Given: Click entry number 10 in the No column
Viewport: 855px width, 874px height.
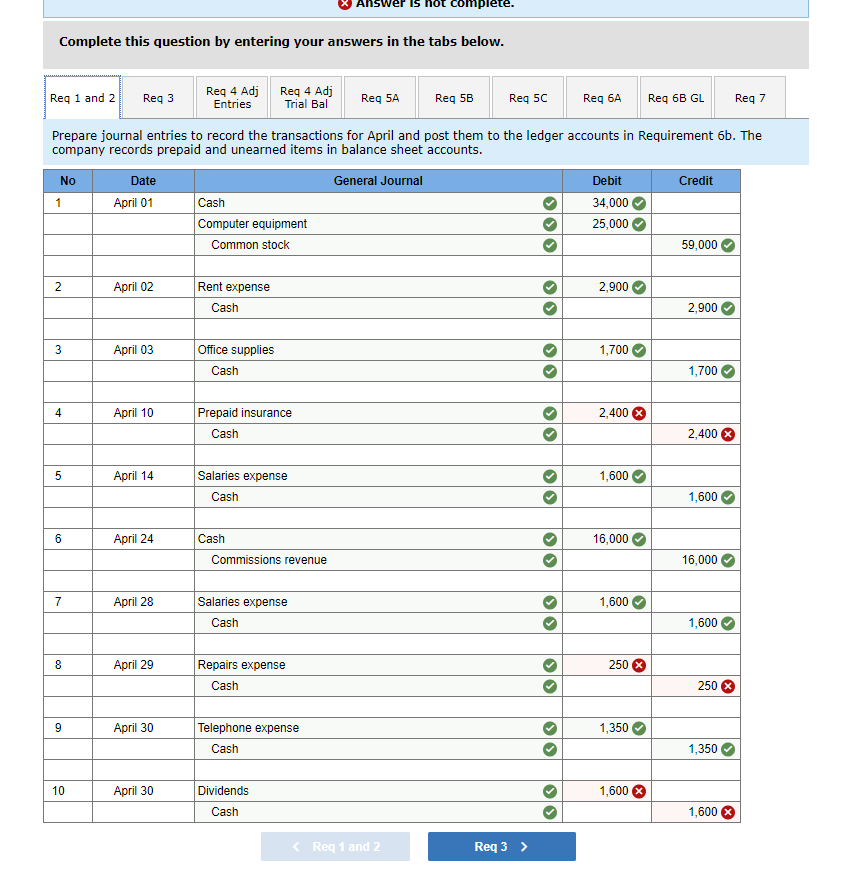Looking at the screenshot, I should 67,791.
